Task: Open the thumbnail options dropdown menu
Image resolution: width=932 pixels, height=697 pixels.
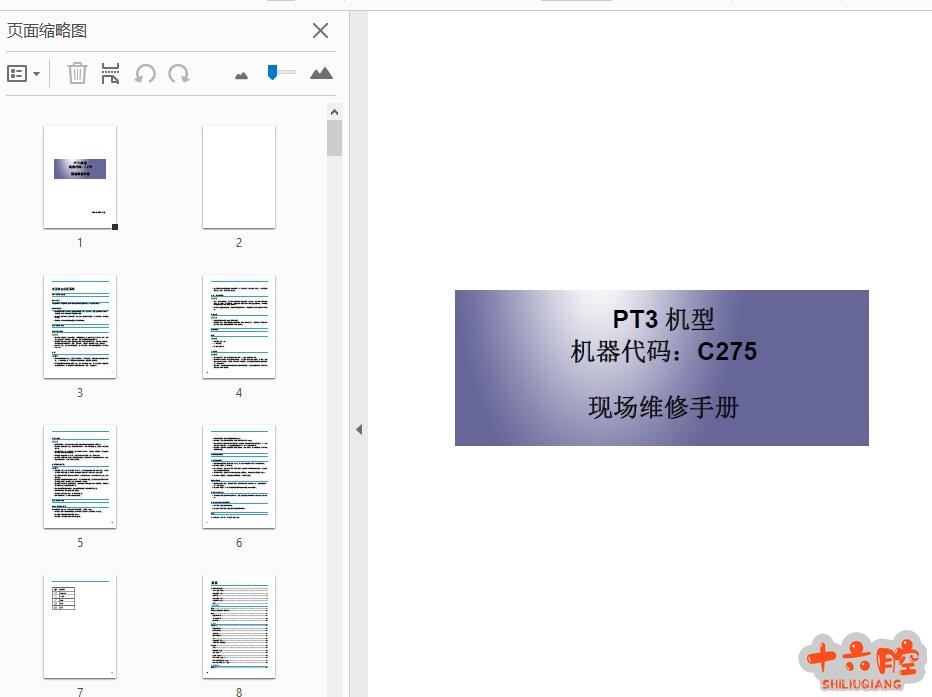Action: coord(23,74)
